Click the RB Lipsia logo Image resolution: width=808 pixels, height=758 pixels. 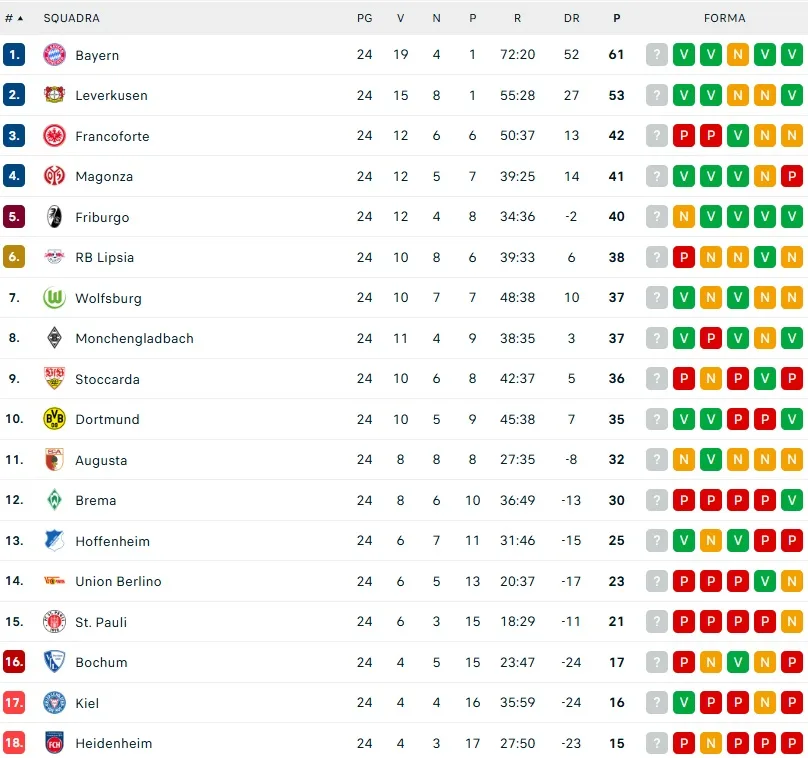tap(54, 257)
